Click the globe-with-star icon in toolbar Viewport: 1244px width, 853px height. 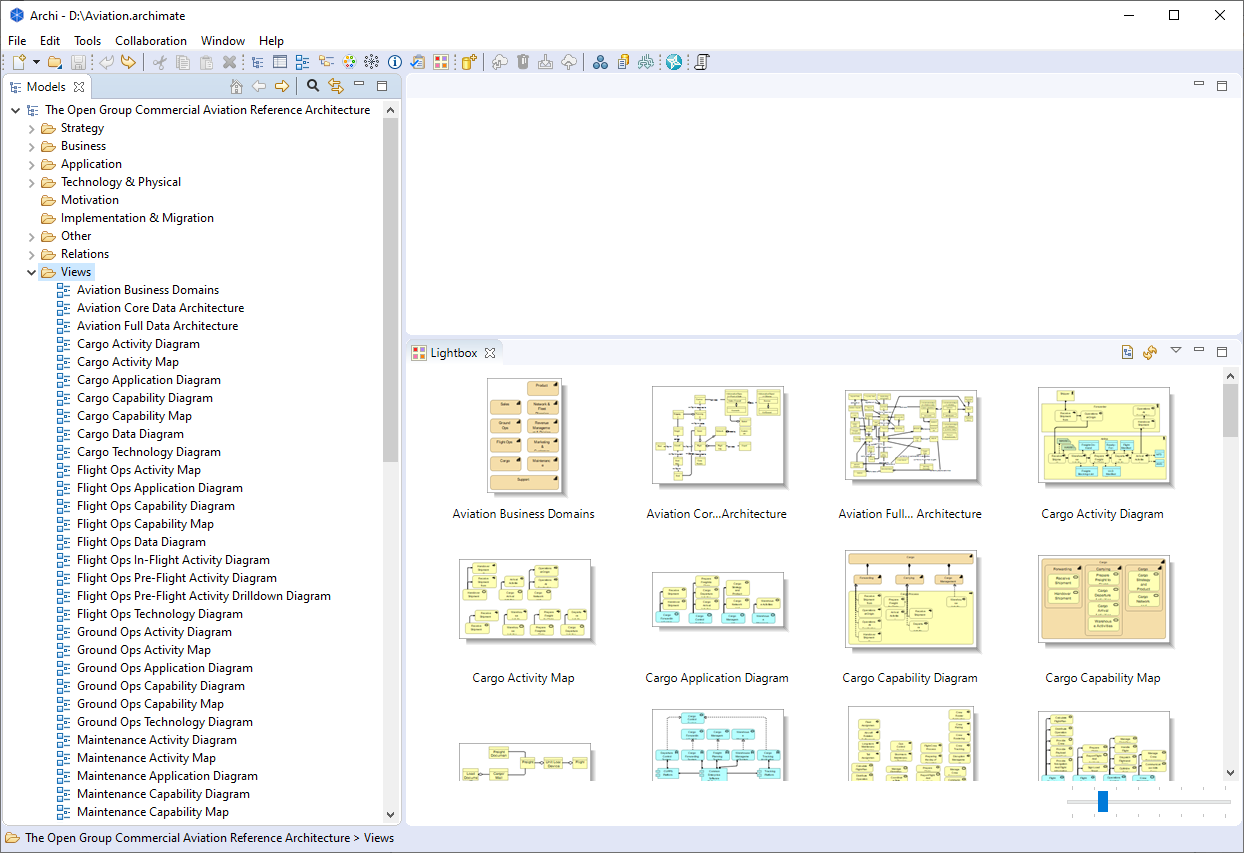pyautogui.click(x=674, y=62)
